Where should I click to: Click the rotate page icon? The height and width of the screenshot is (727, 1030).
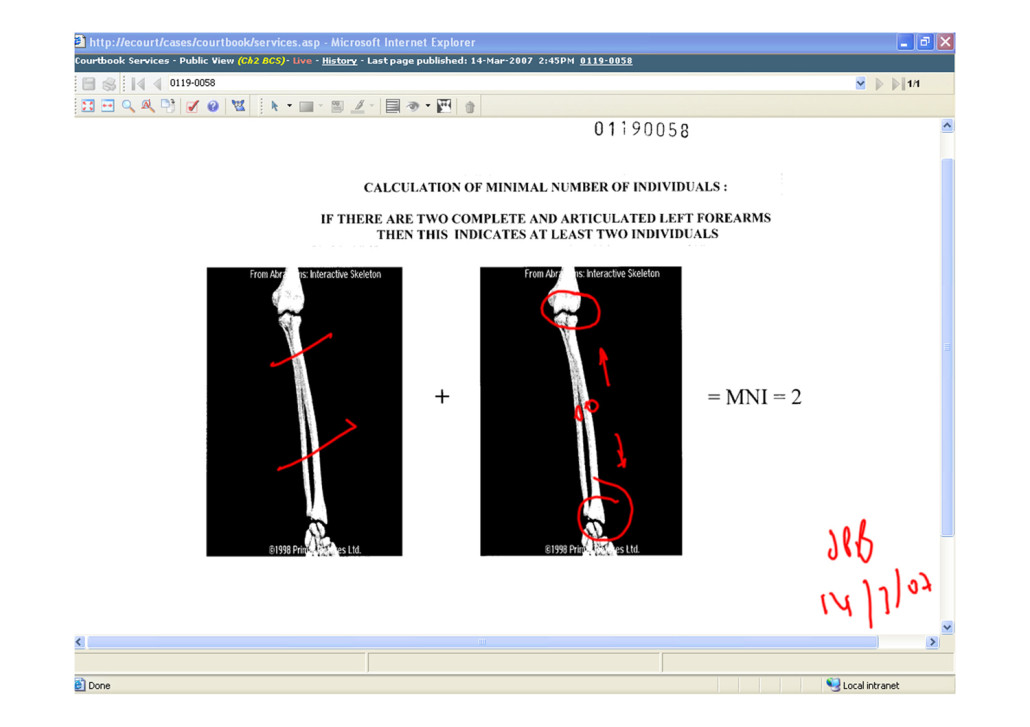168,106
